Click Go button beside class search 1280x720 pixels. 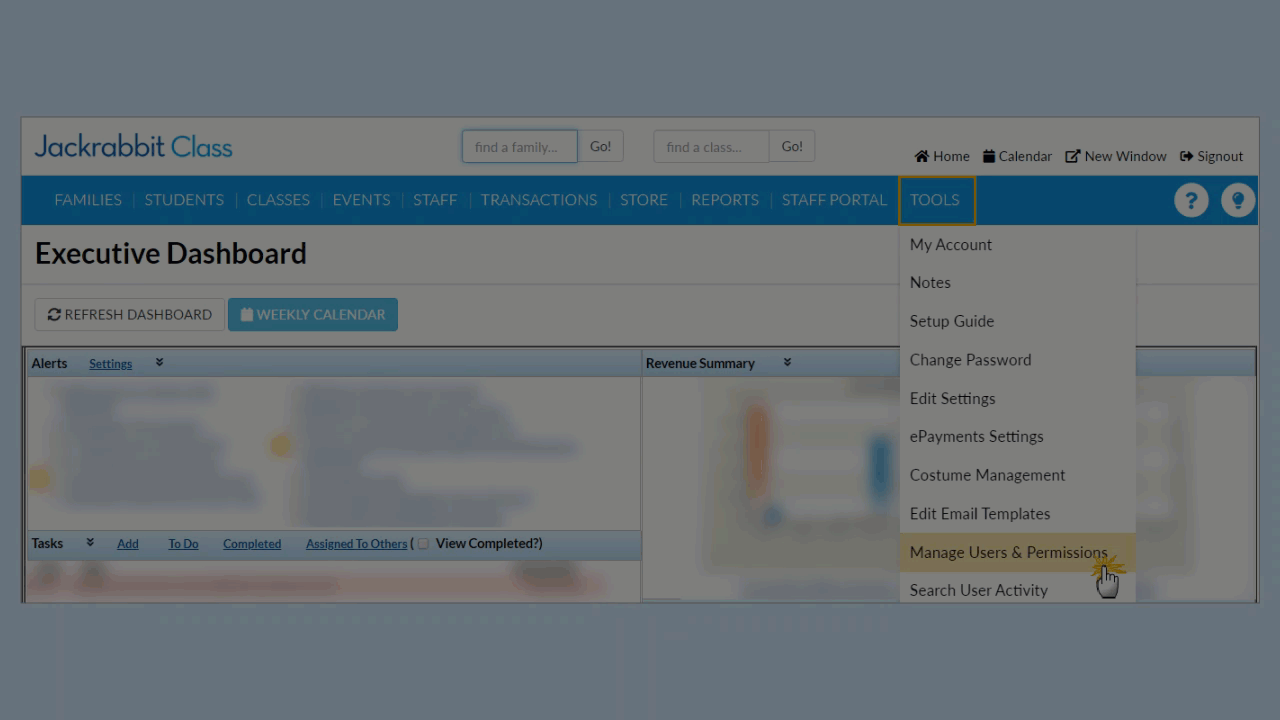[x=792, y=146]
